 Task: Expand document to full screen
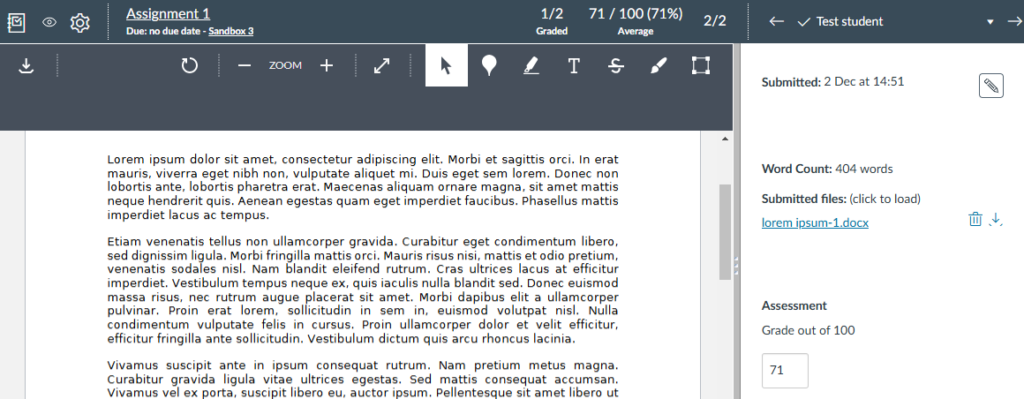point(381,65)
